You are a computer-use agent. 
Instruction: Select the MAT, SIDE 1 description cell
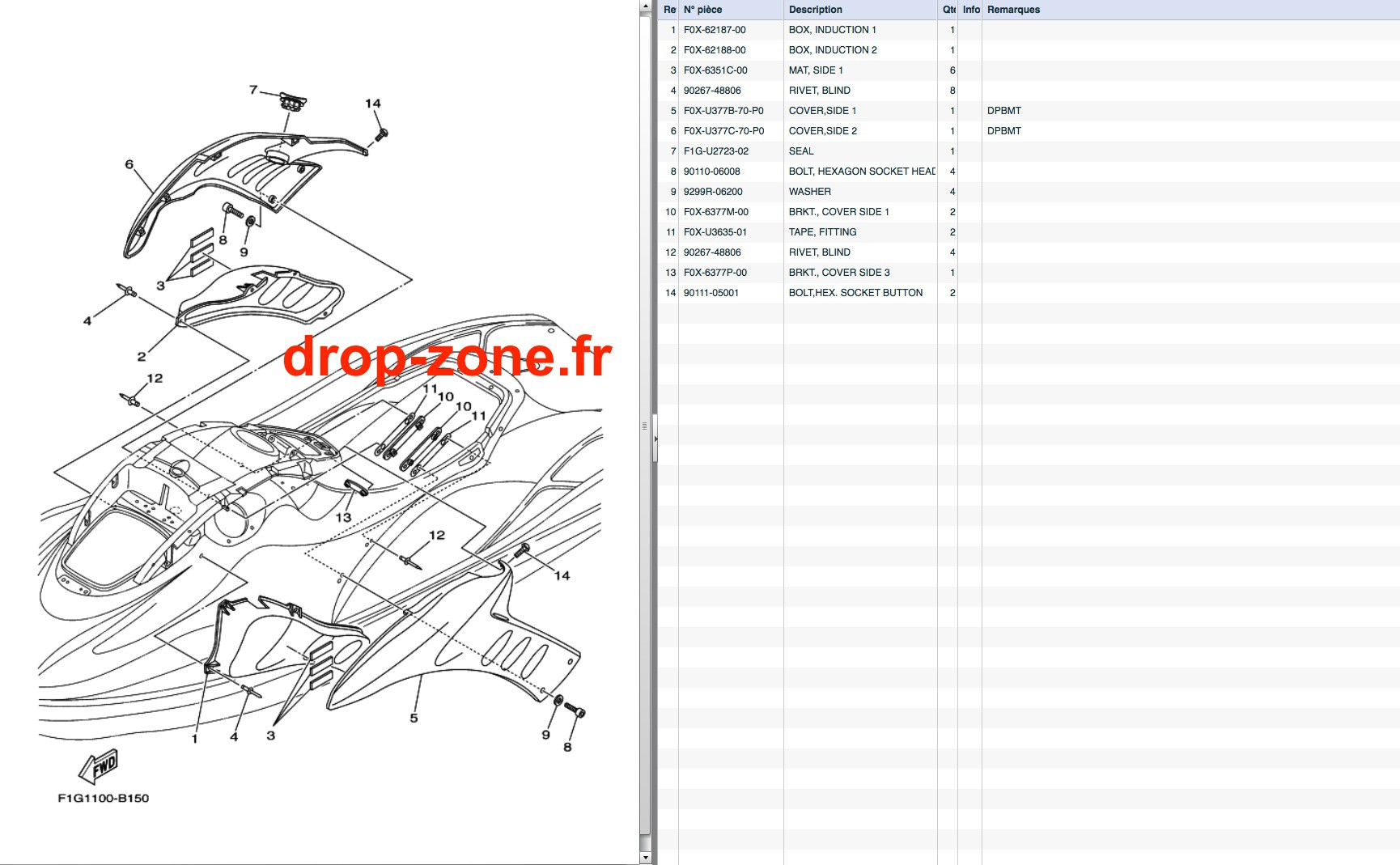click(x=816, y=70)
